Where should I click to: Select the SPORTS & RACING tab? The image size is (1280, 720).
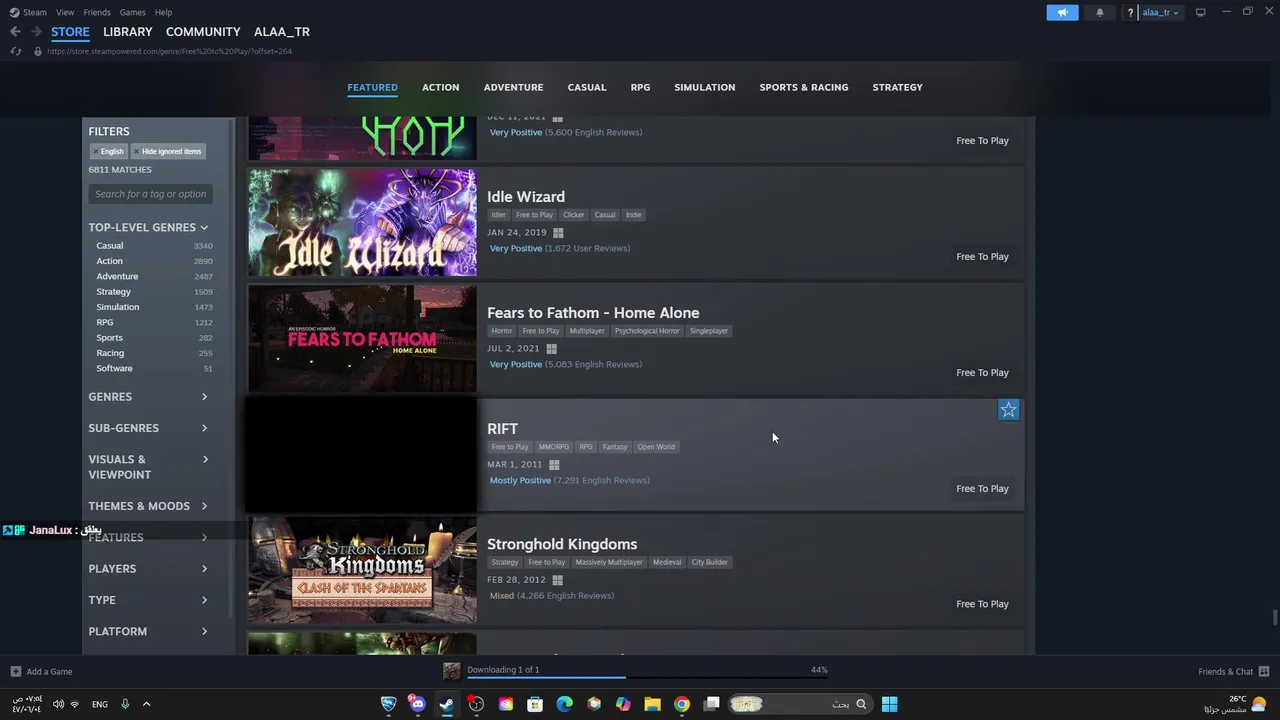point(803,87)
